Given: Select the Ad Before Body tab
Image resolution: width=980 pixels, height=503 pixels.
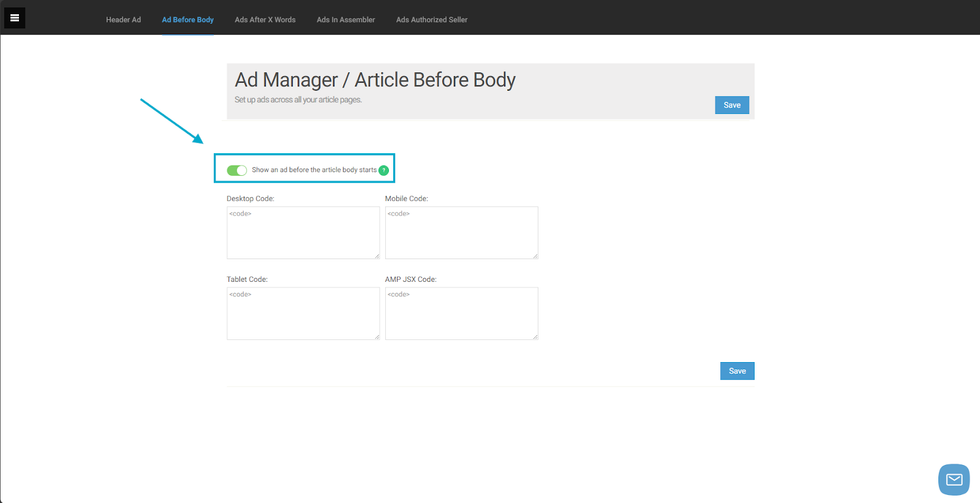Looking at the screenshot, I should click(188, 20).
